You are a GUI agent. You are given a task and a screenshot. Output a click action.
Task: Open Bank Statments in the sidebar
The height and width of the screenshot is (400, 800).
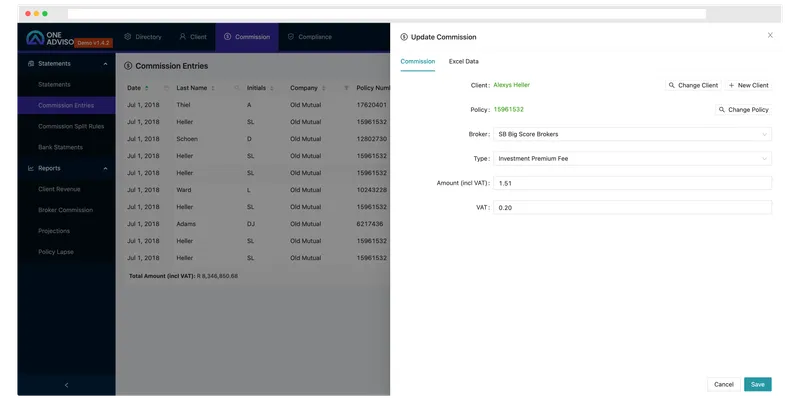point(60,147)
